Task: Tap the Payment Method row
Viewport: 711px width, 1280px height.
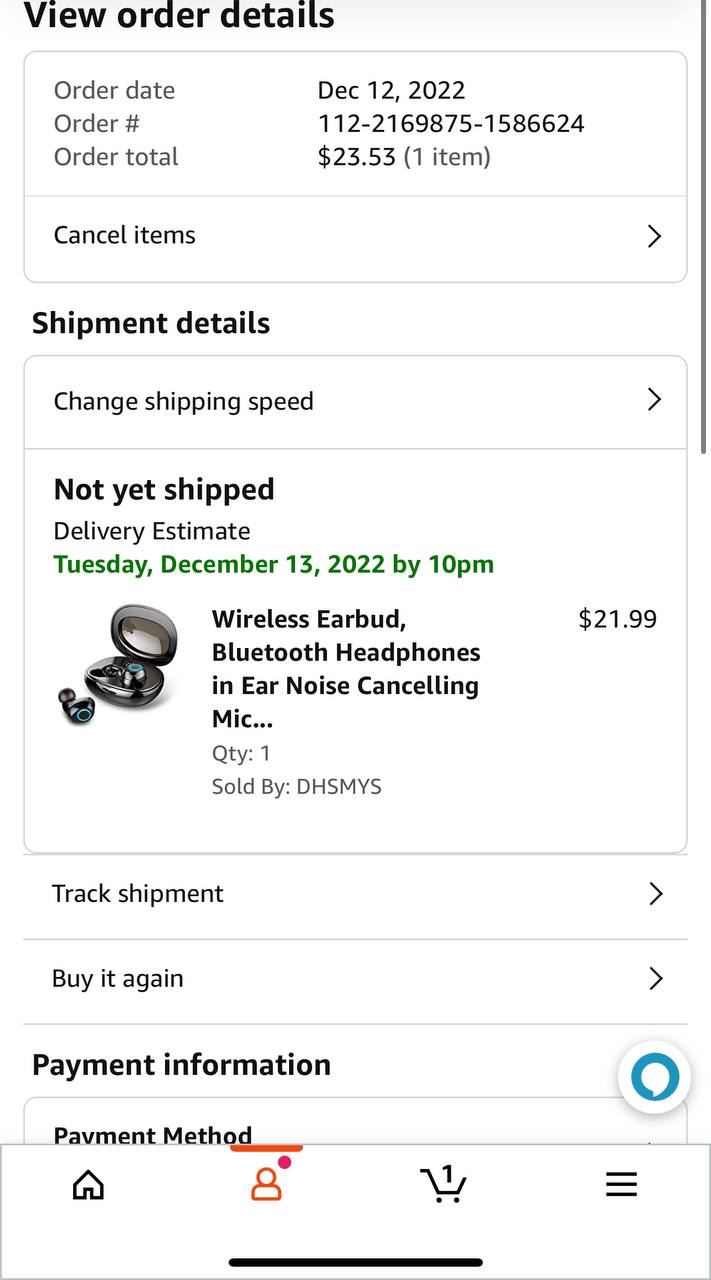Action: pos(153,1134)
